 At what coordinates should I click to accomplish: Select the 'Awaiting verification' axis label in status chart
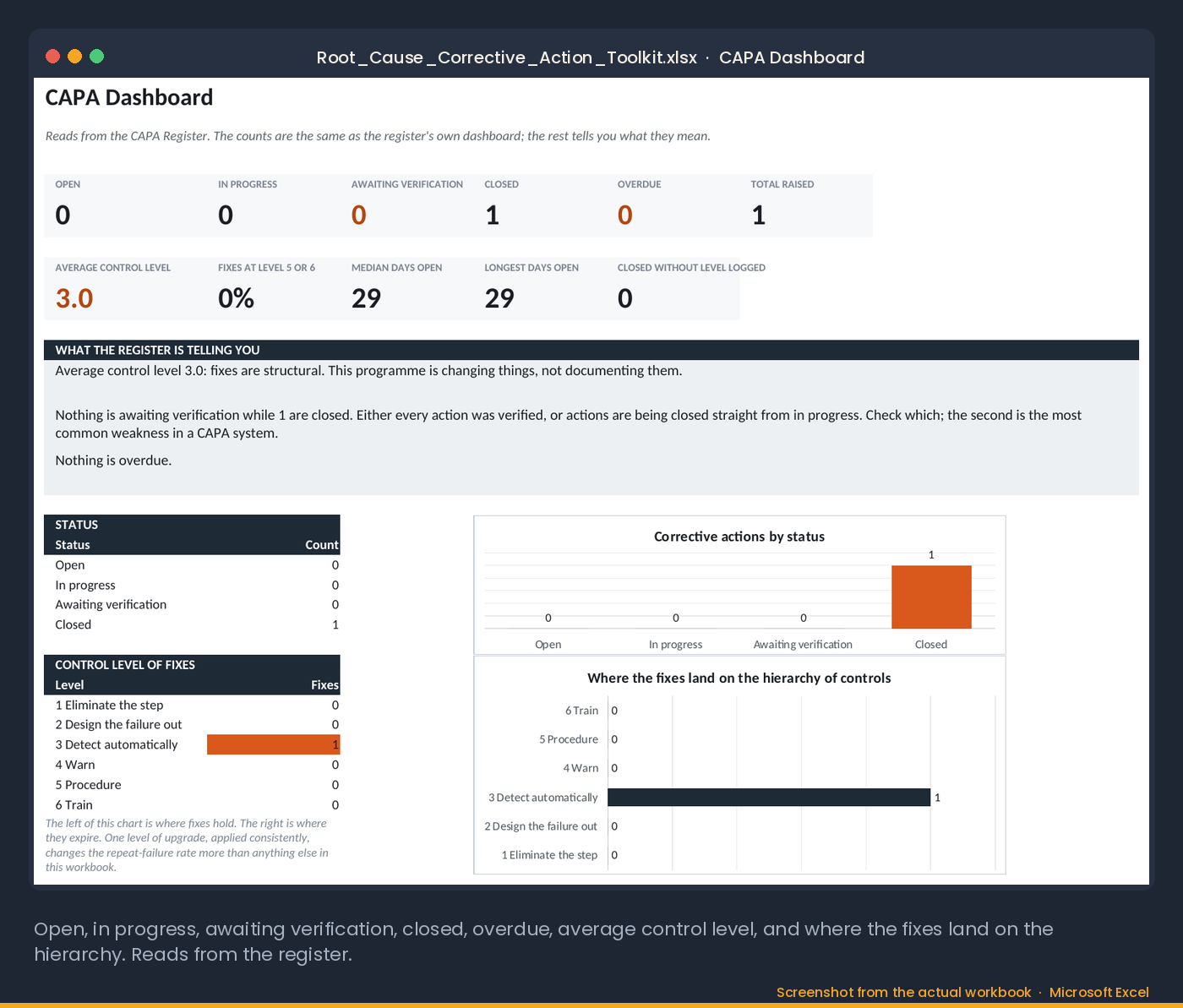[803, 645]
